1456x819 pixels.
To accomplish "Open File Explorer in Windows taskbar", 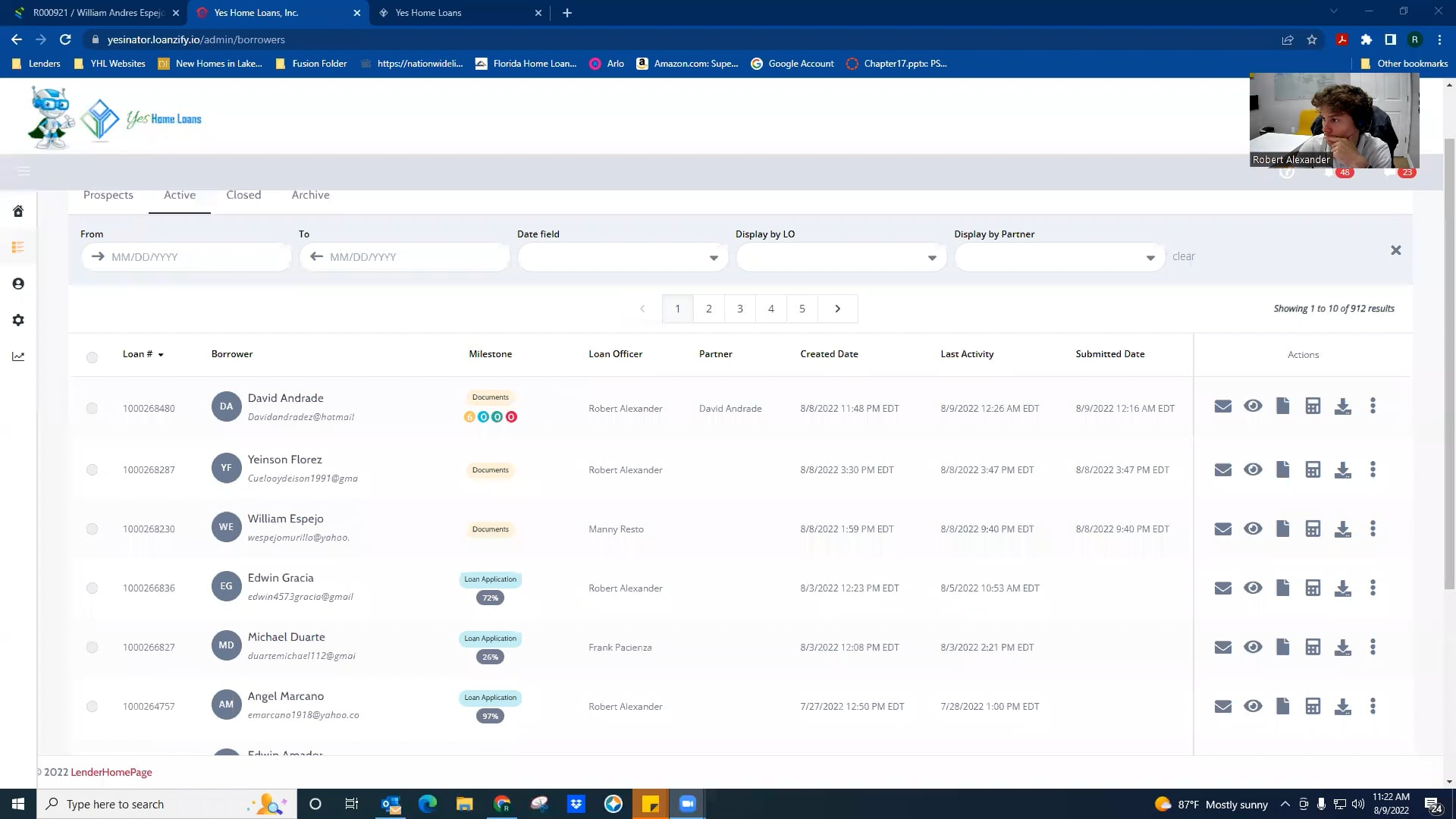I will [x=464, y=804].
